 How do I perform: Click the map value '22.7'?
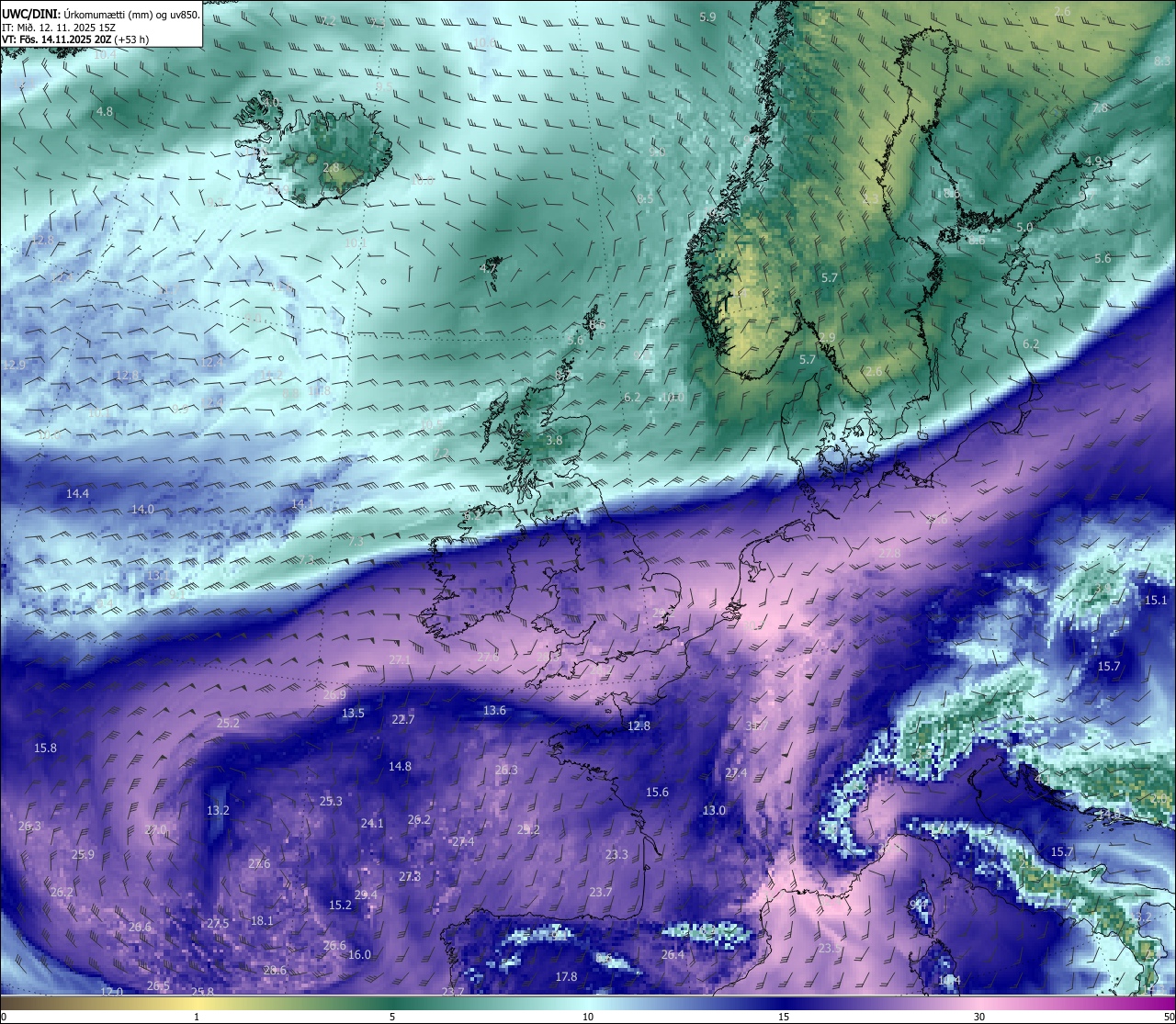[x=403, y=719]
